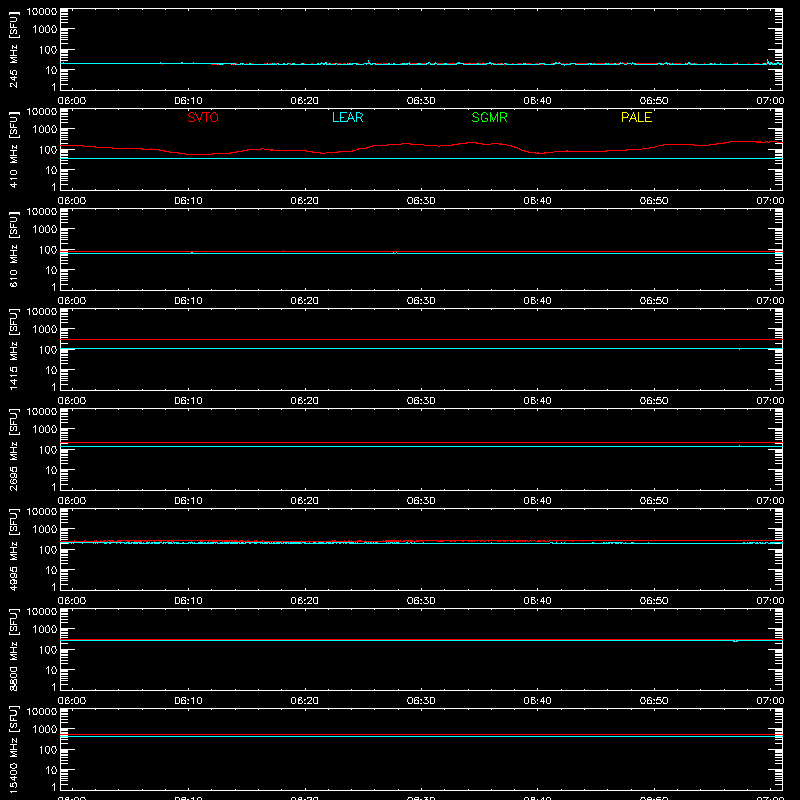The image size is (800, 800).
Task: Click the yellow PALE legend label
Action: click(x=636, y=117)
